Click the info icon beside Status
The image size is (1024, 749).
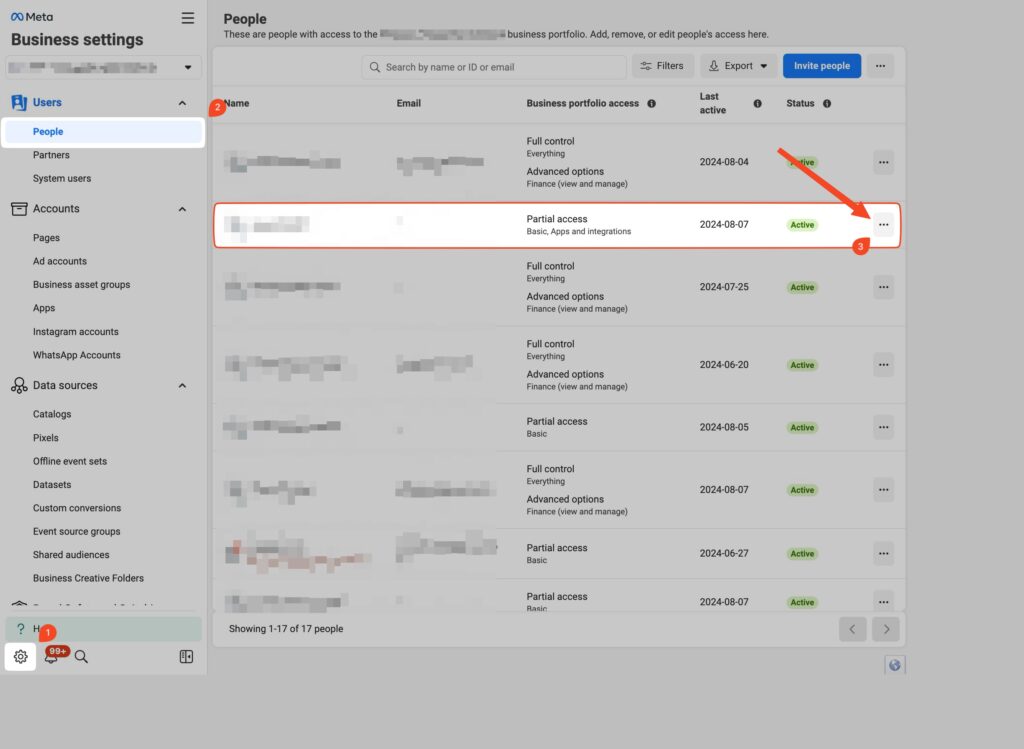coord(827,103)
